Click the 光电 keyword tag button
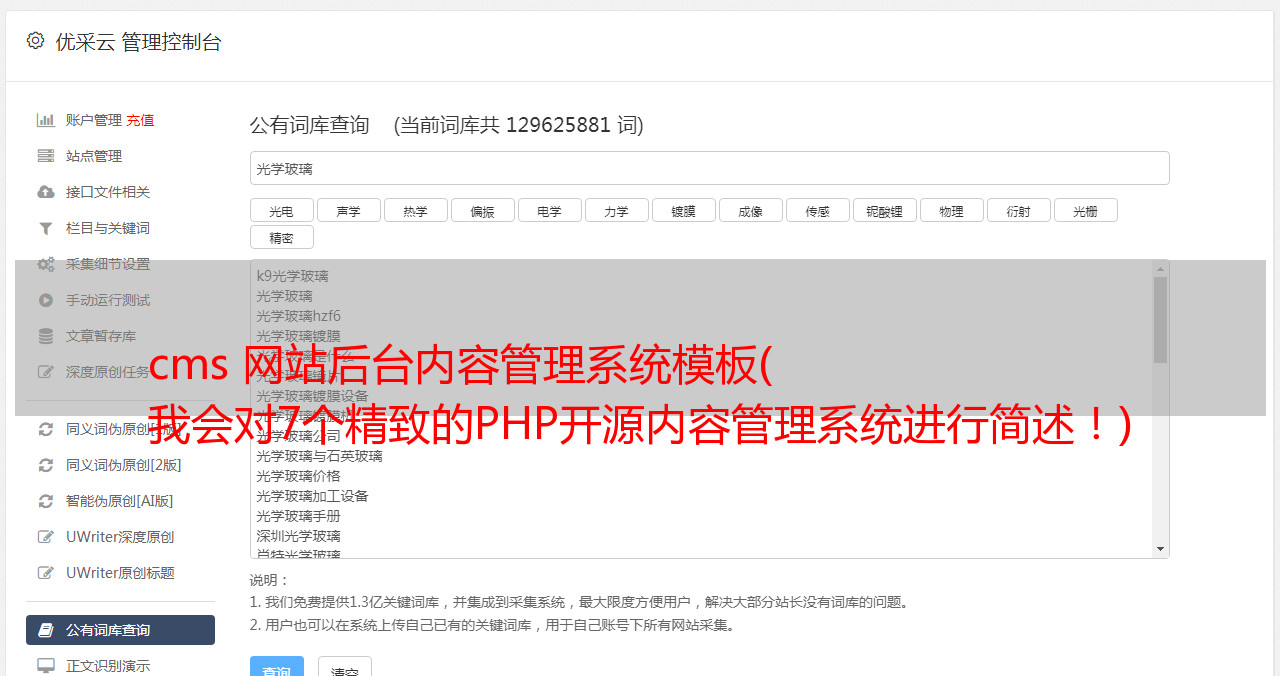1280x676 pixels. click(x=282, y=210)
